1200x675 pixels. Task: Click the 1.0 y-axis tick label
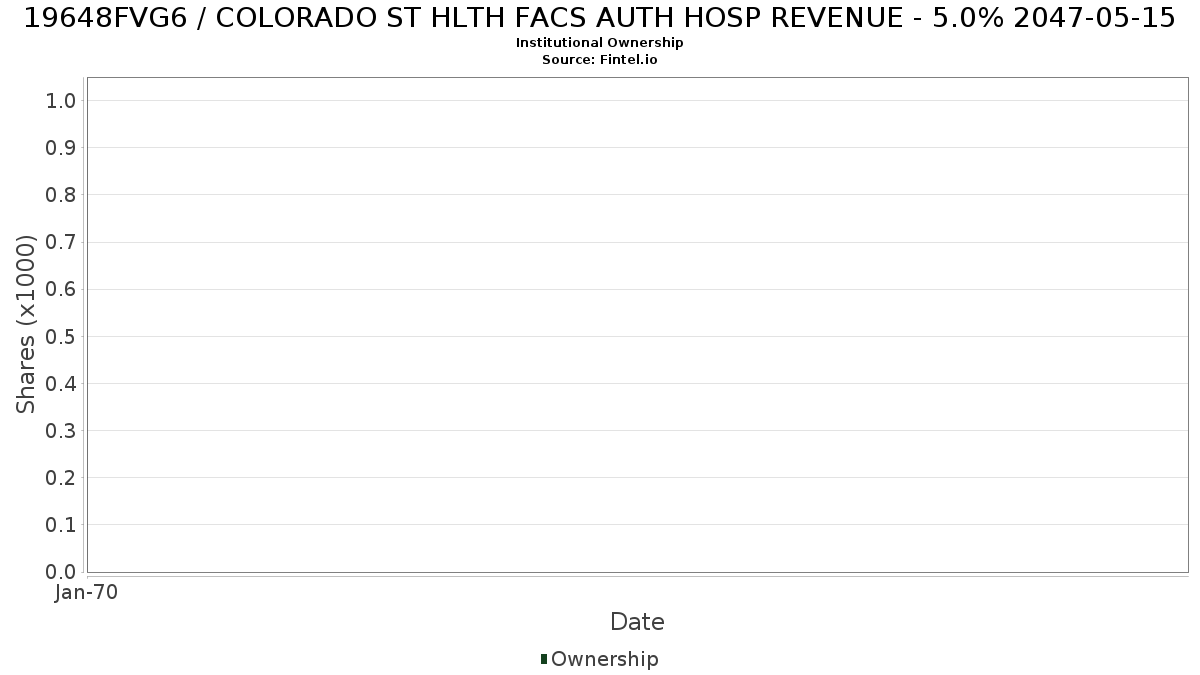point(61,100)
